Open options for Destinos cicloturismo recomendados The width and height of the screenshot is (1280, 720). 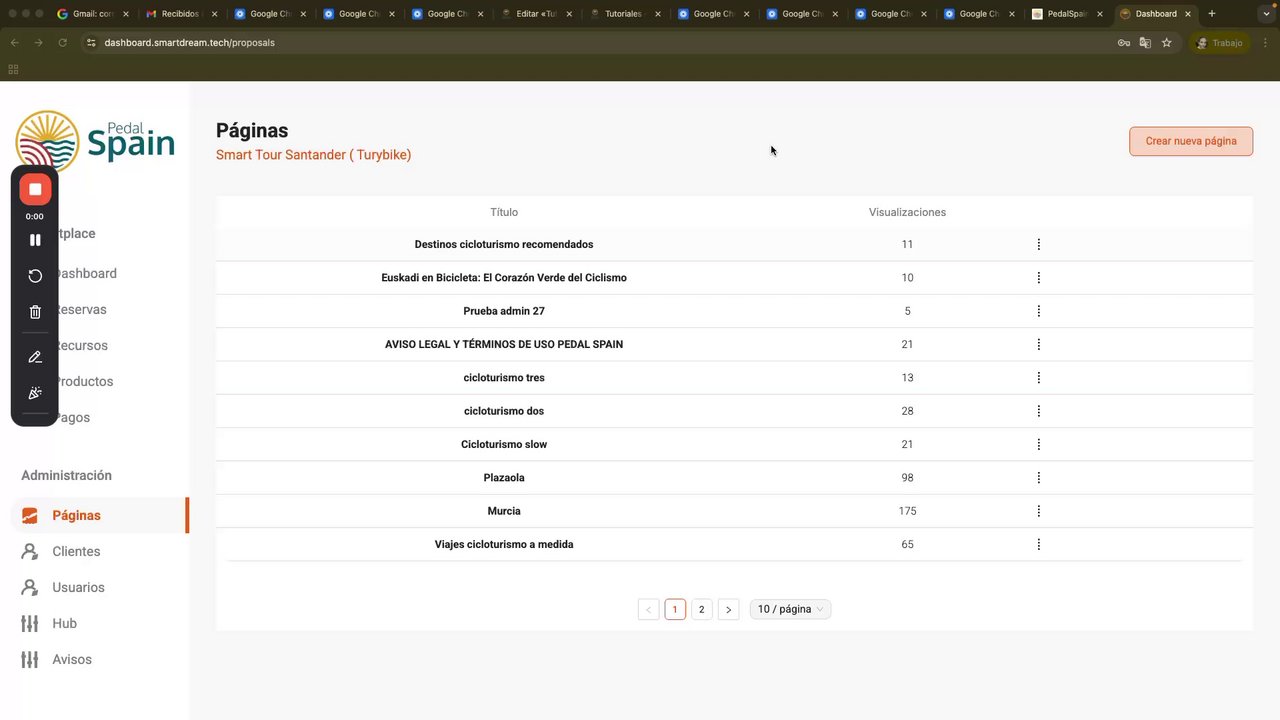pyautogui.click(x=1038, y=244)
